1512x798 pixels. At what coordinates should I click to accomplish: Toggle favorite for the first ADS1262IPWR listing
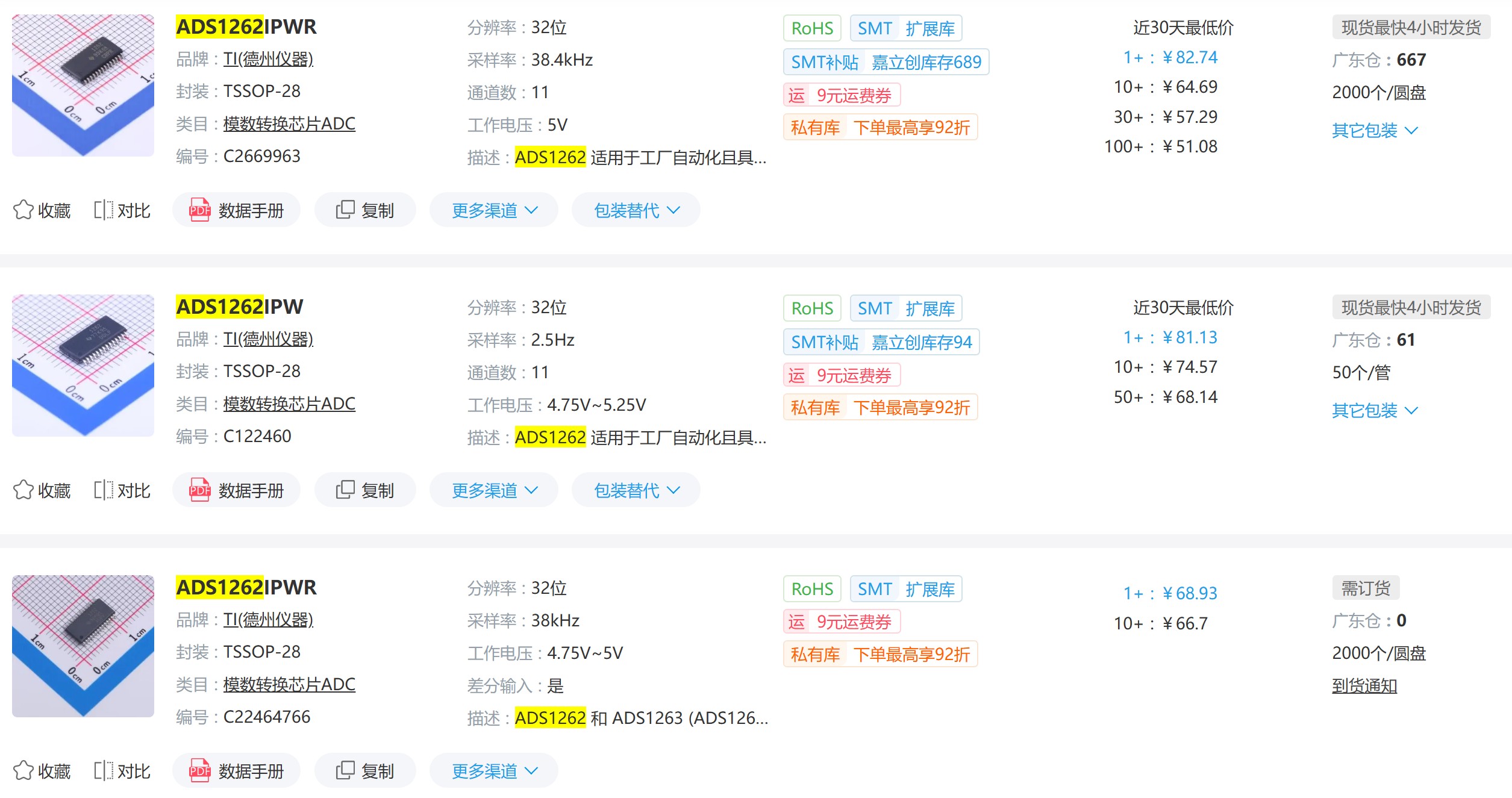point(23,210)
